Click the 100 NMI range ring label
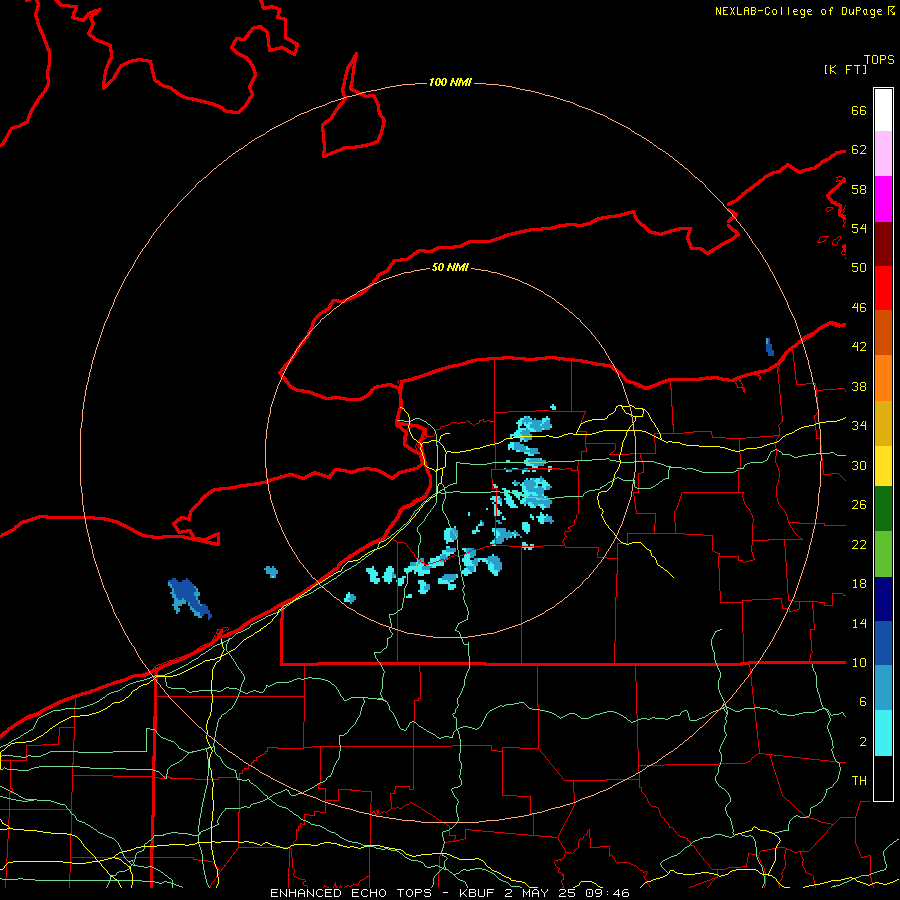 tap(450, 82)
